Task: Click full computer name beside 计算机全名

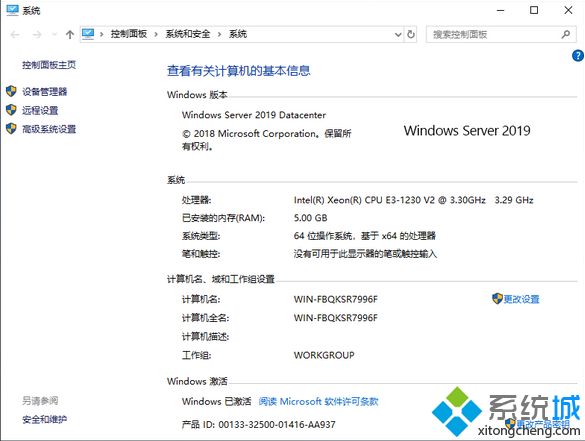Action: click(x=336, y=318)
